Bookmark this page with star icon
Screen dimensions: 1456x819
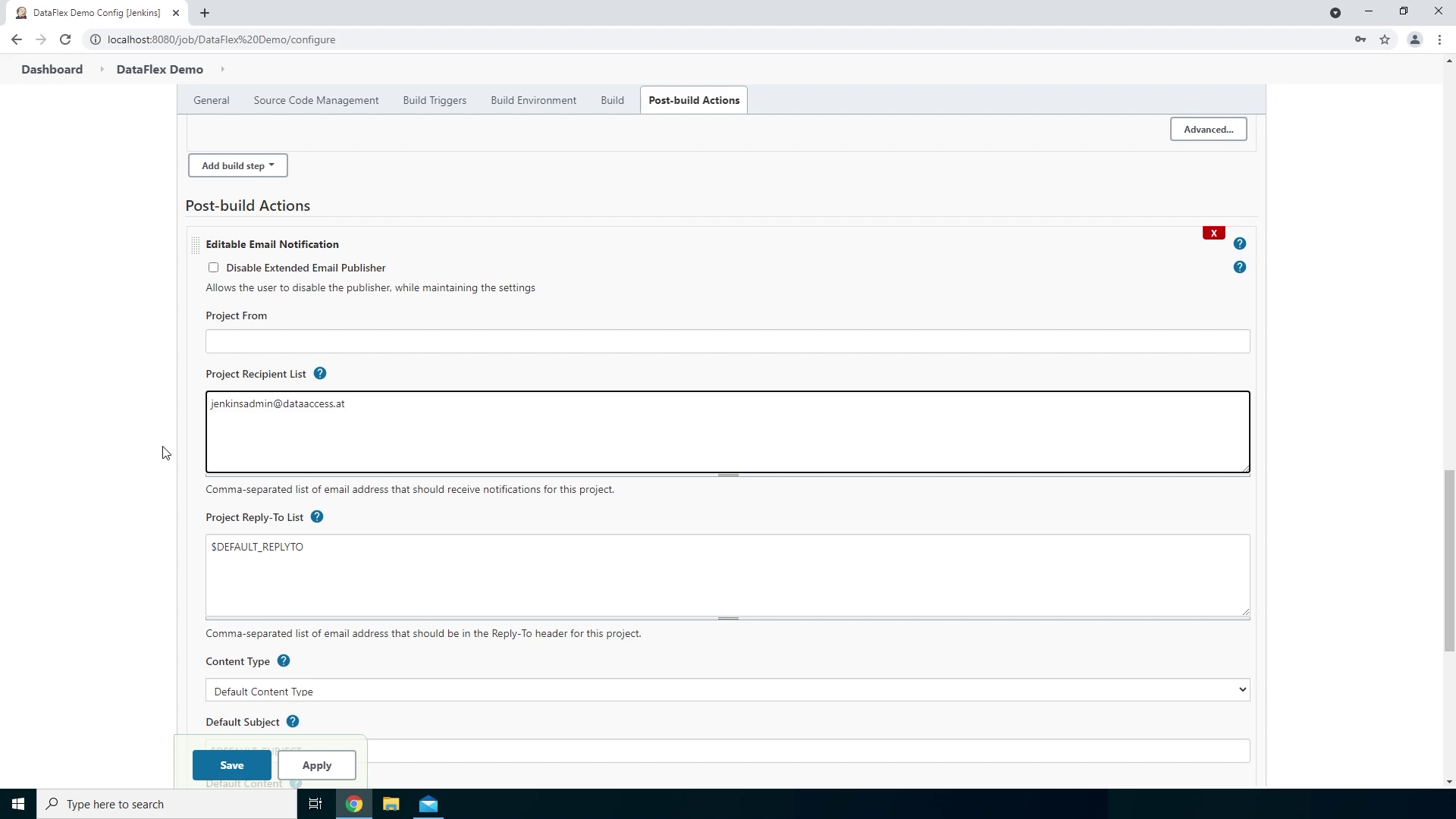(x=1385, y=39)
